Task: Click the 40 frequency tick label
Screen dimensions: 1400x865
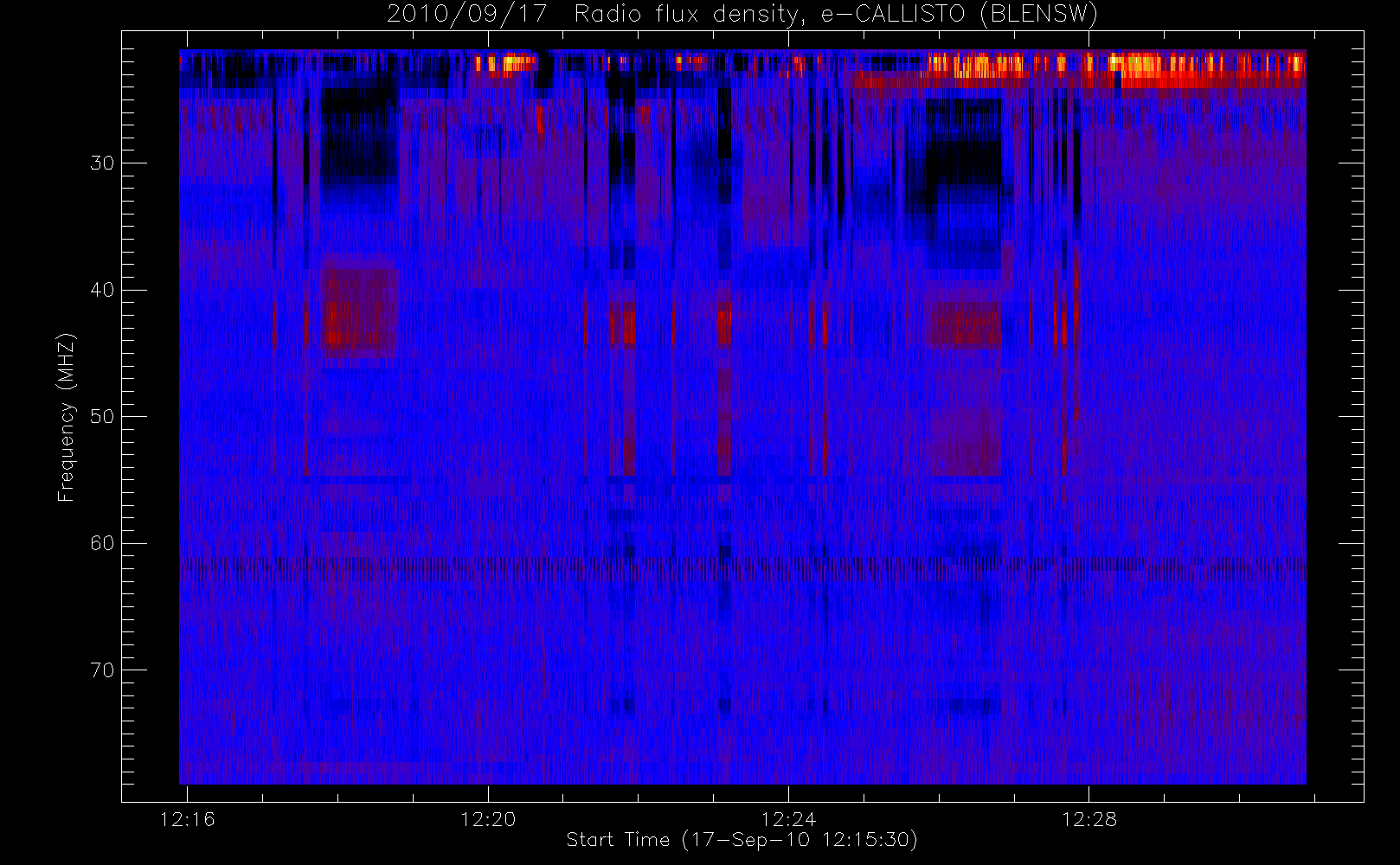Action: pos(102,290)
